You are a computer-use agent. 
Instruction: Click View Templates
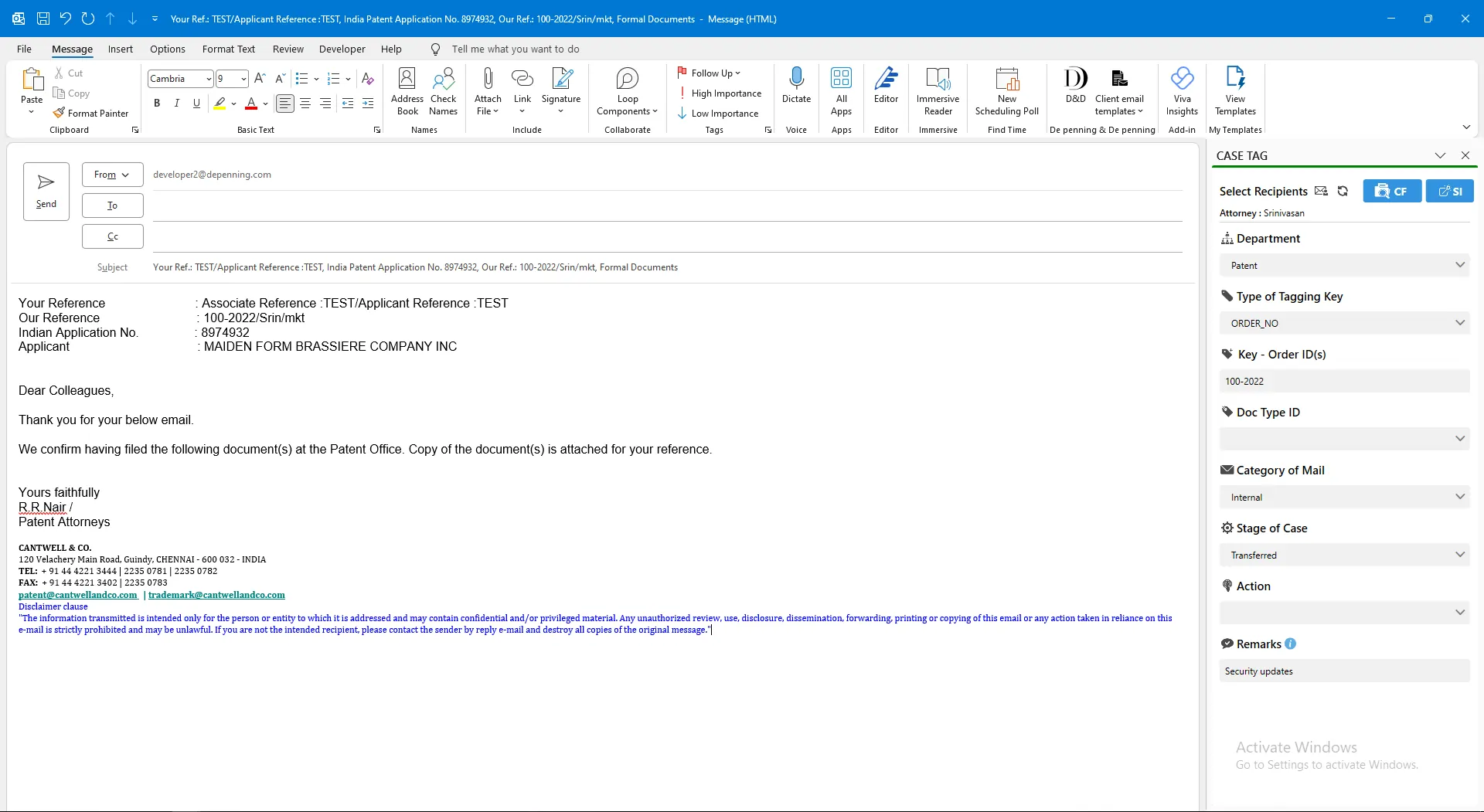tap(1235, 92)
